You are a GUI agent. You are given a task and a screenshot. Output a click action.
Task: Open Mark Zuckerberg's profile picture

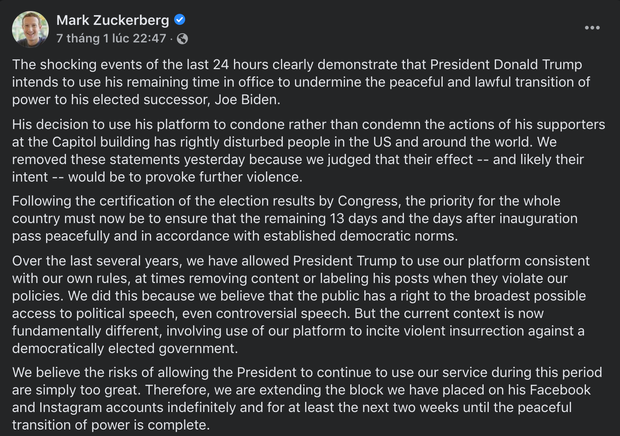pos(30,29)
